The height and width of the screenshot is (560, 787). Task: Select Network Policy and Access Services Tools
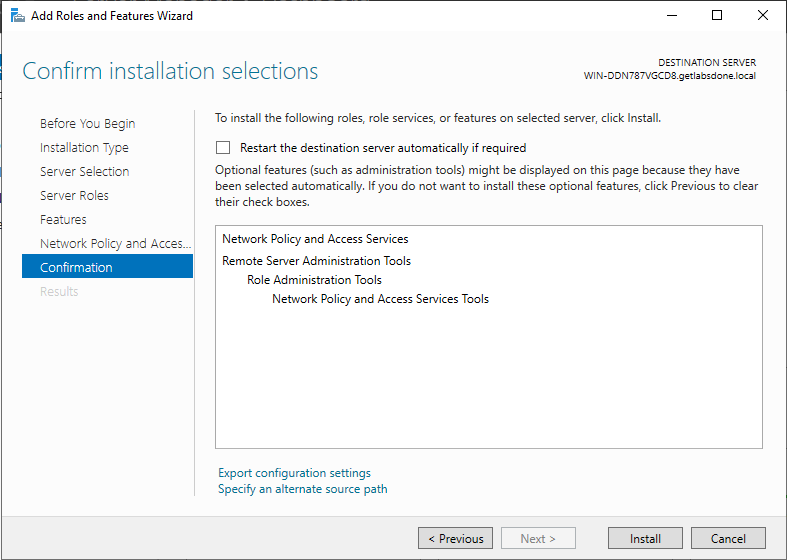pos(380,299)
